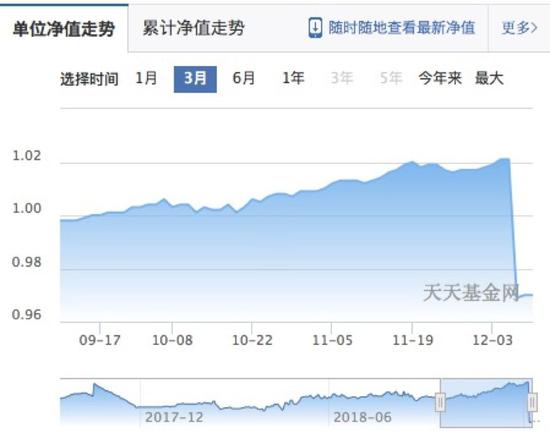The width and height of the screenshot is (550, 444).
Task: Select the 今年来 time range
Action: click(440, 78)
